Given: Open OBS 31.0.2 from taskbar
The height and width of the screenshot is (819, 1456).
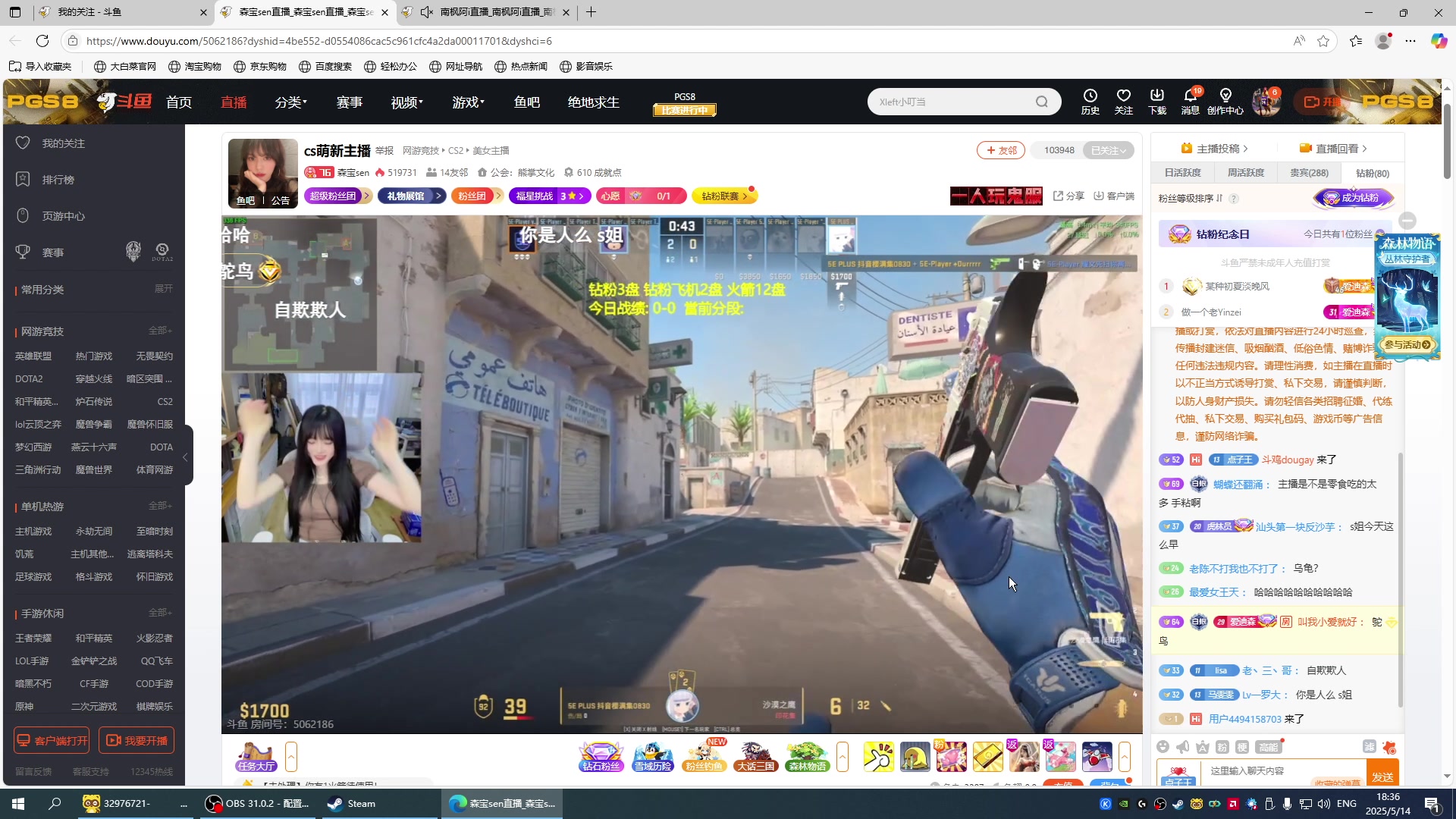Looking at the screenshot, I should click(259, 804).
